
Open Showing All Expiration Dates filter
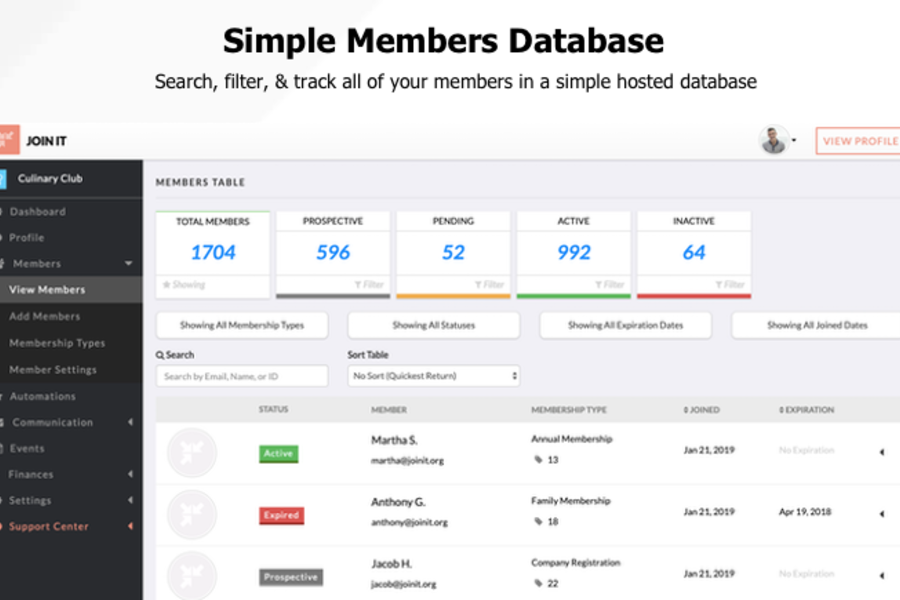pyautogui.click(x=626, y=326)
